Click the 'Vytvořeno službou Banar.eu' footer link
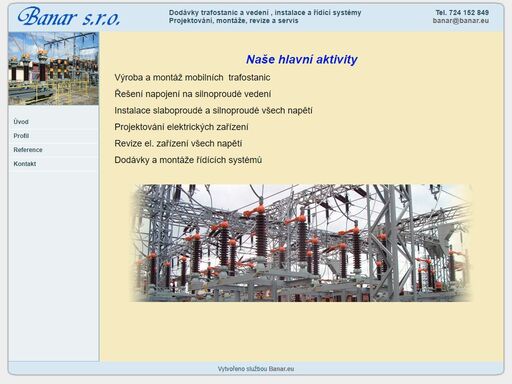The height and width of the screenshot is (384, 512). (x=256, y=369)
